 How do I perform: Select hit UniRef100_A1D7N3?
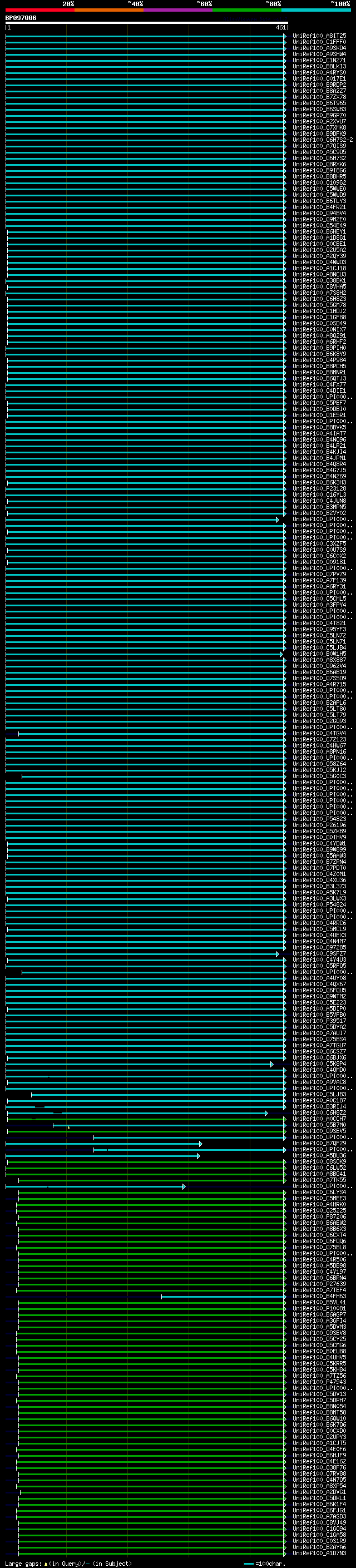coord(319,1554)
